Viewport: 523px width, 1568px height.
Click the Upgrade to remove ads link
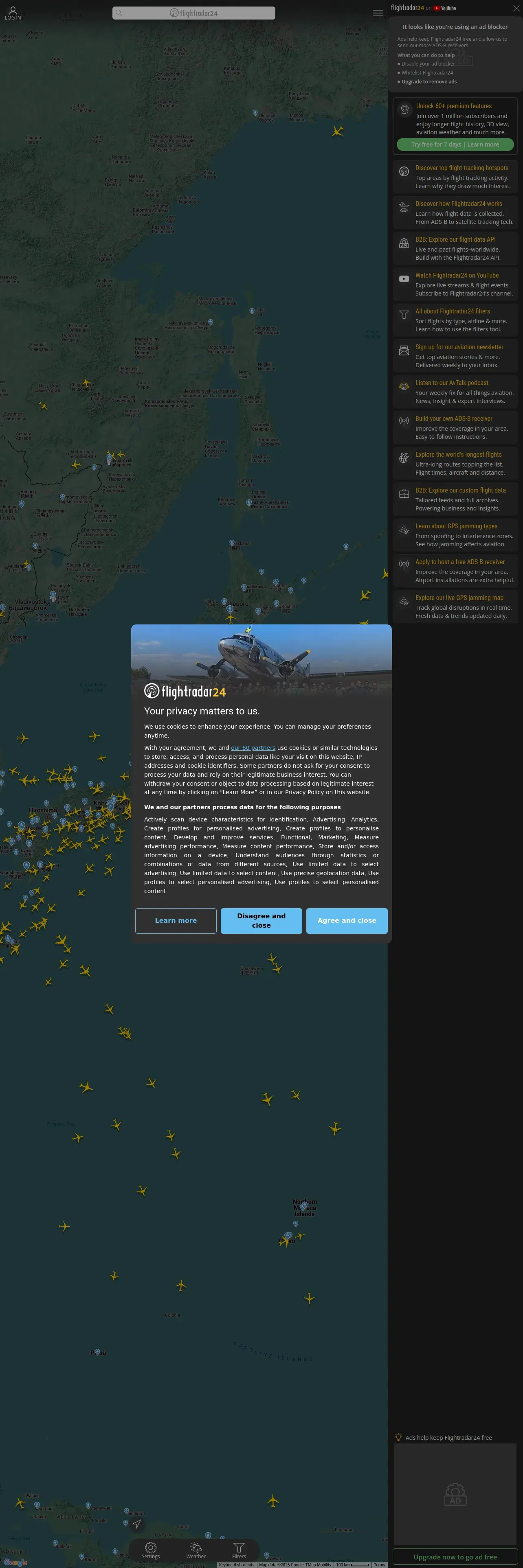coord(429,81)
